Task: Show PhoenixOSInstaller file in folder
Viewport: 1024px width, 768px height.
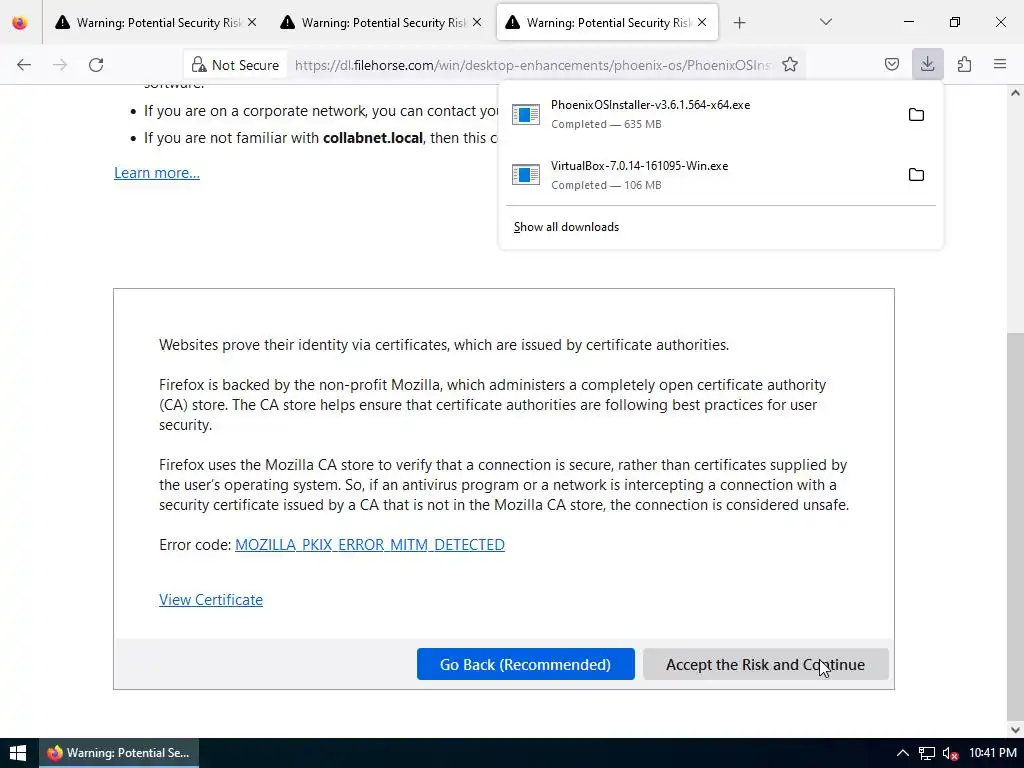Action: [x=916, y=115]
